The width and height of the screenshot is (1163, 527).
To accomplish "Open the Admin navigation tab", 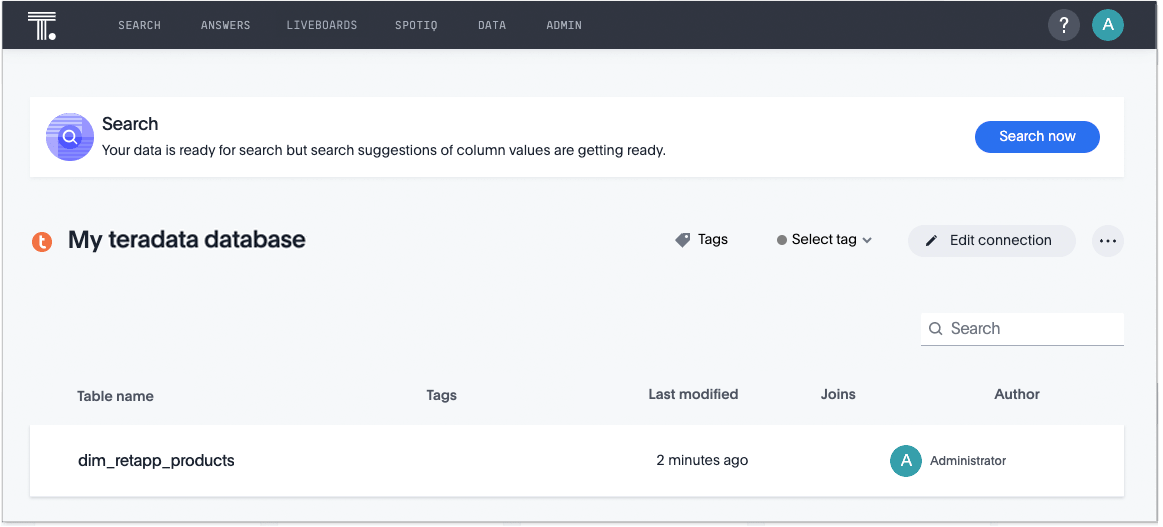I will point(564,25).
